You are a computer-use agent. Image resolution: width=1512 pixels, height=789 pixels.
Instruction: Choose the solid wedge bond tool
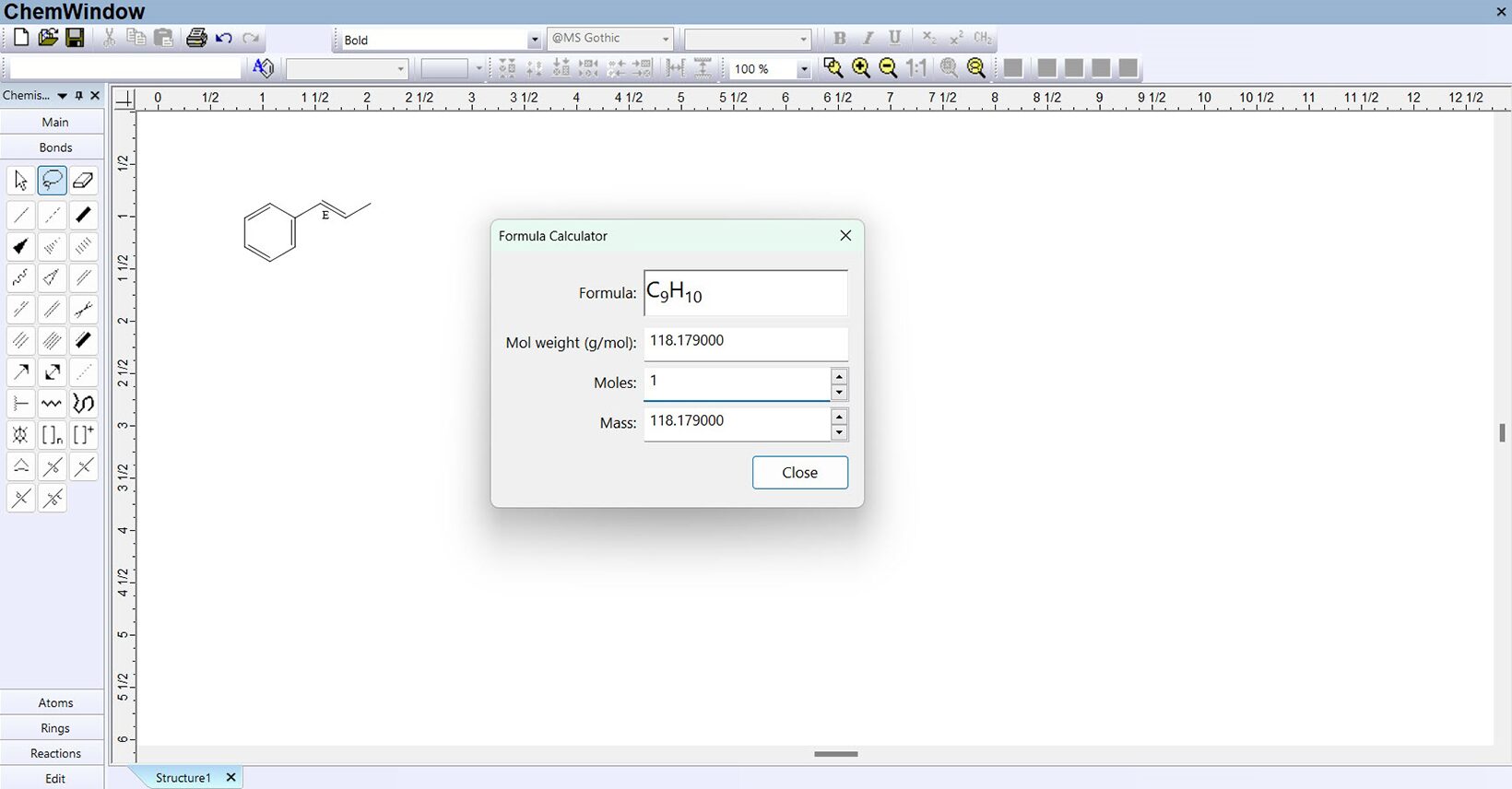click(x=21, y=246)
